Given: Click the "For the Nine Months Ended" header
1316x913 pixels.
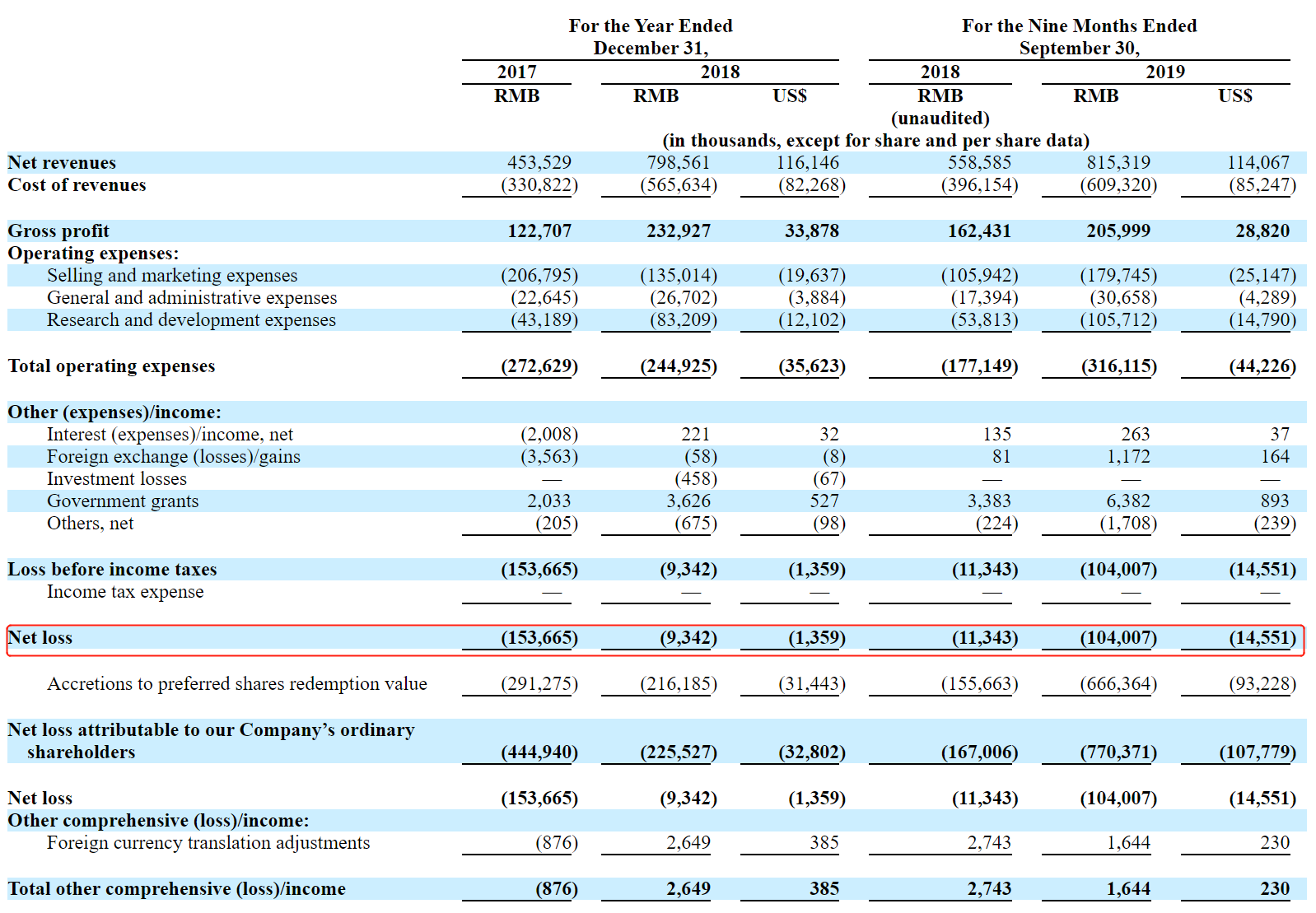Looking at the screenshot, I should tap(1079, 26).
